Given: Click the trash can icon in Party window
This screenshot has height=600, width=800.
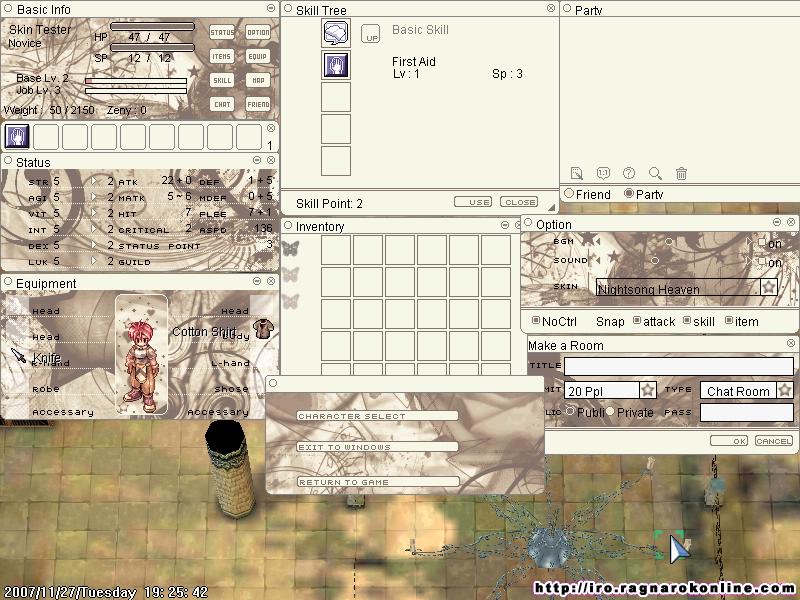Looking at the screenshot, I should [681, 173].
